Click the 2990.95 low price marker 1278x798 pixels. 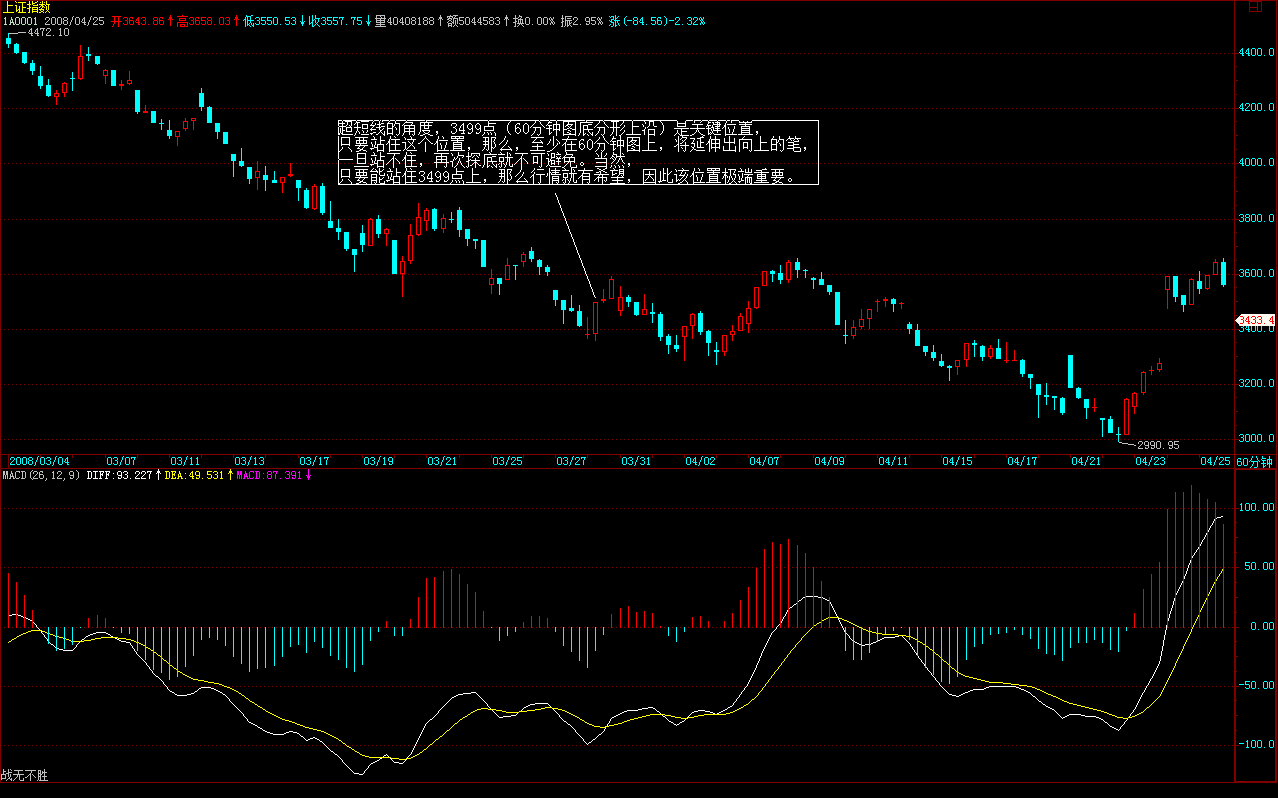tap(1157, 445)
